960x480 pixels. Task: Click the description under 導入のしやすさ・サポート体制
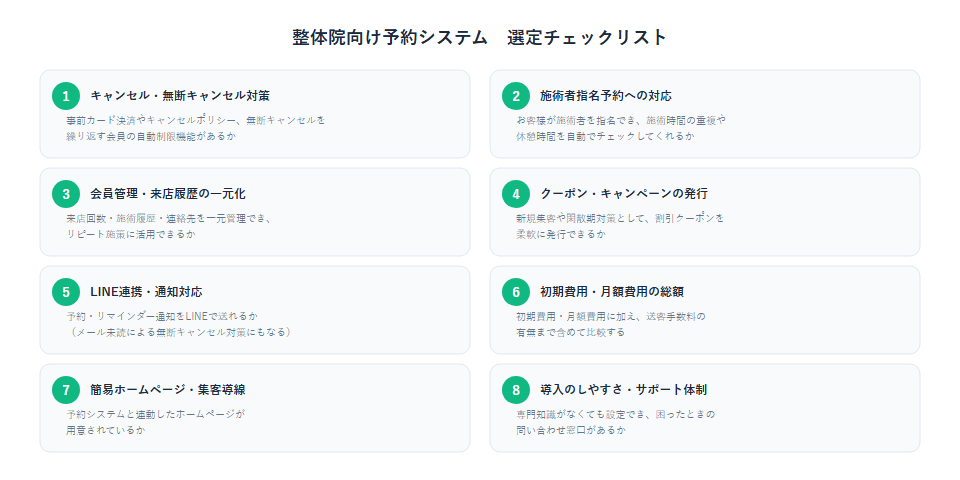tap(615, 422)
